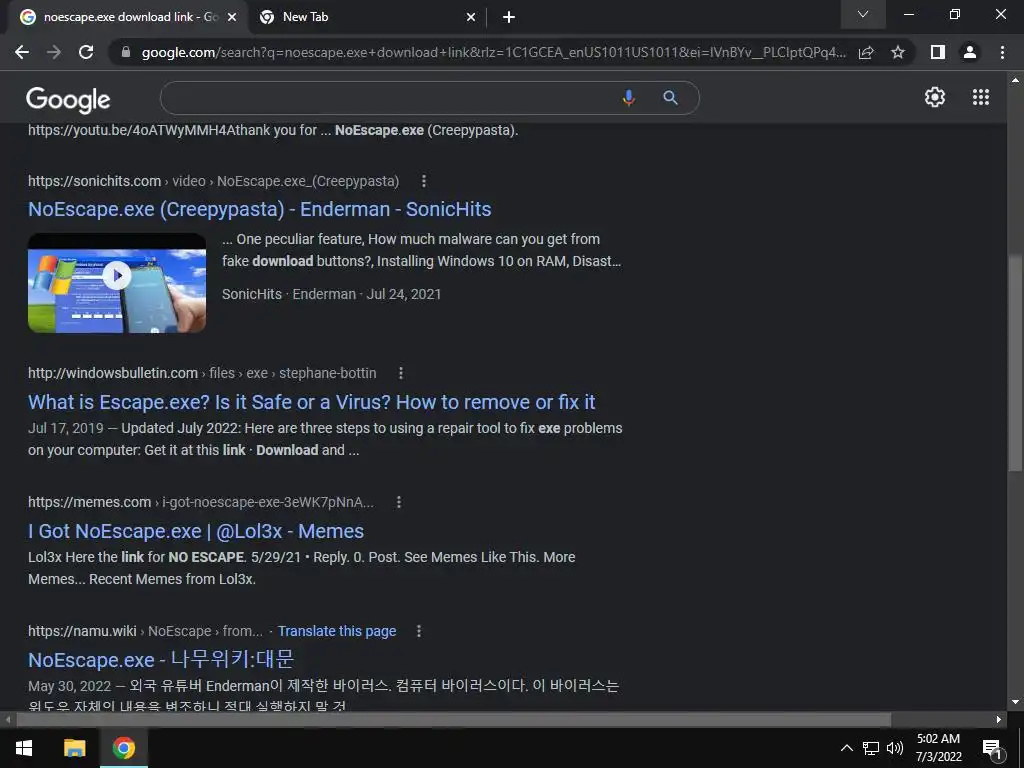Open options for the sonichits.com result
Screen dimensions: 1024x768
424,181
